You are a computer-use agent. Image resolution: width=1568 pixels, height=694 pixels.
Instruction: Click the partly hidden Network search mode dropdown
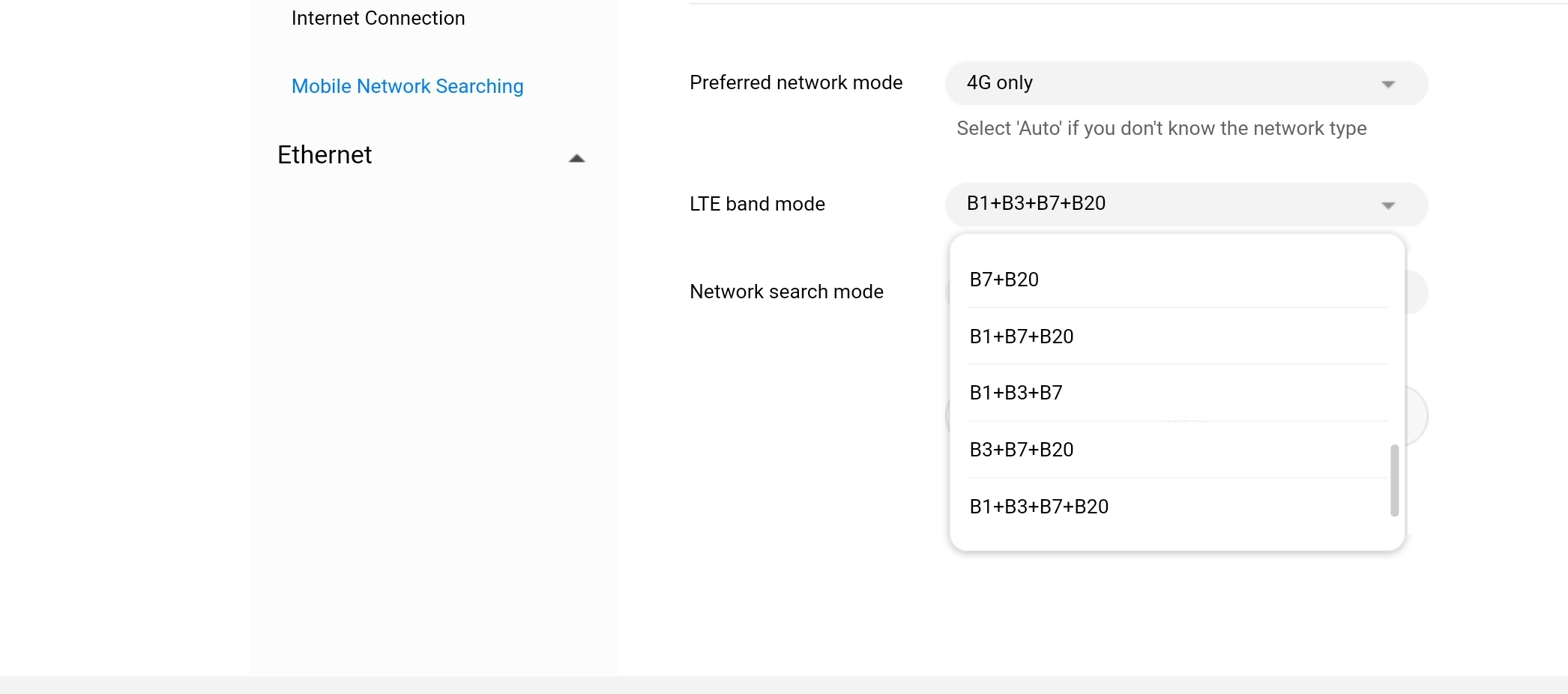[1417, 292]
